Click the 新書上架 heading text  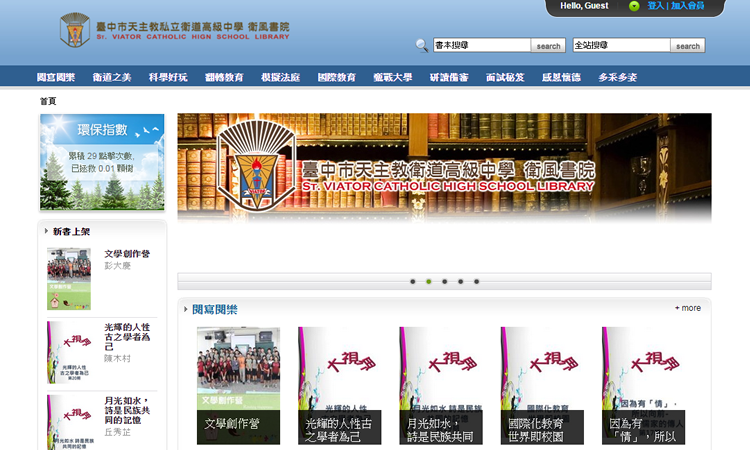click(x=71, y=231)
